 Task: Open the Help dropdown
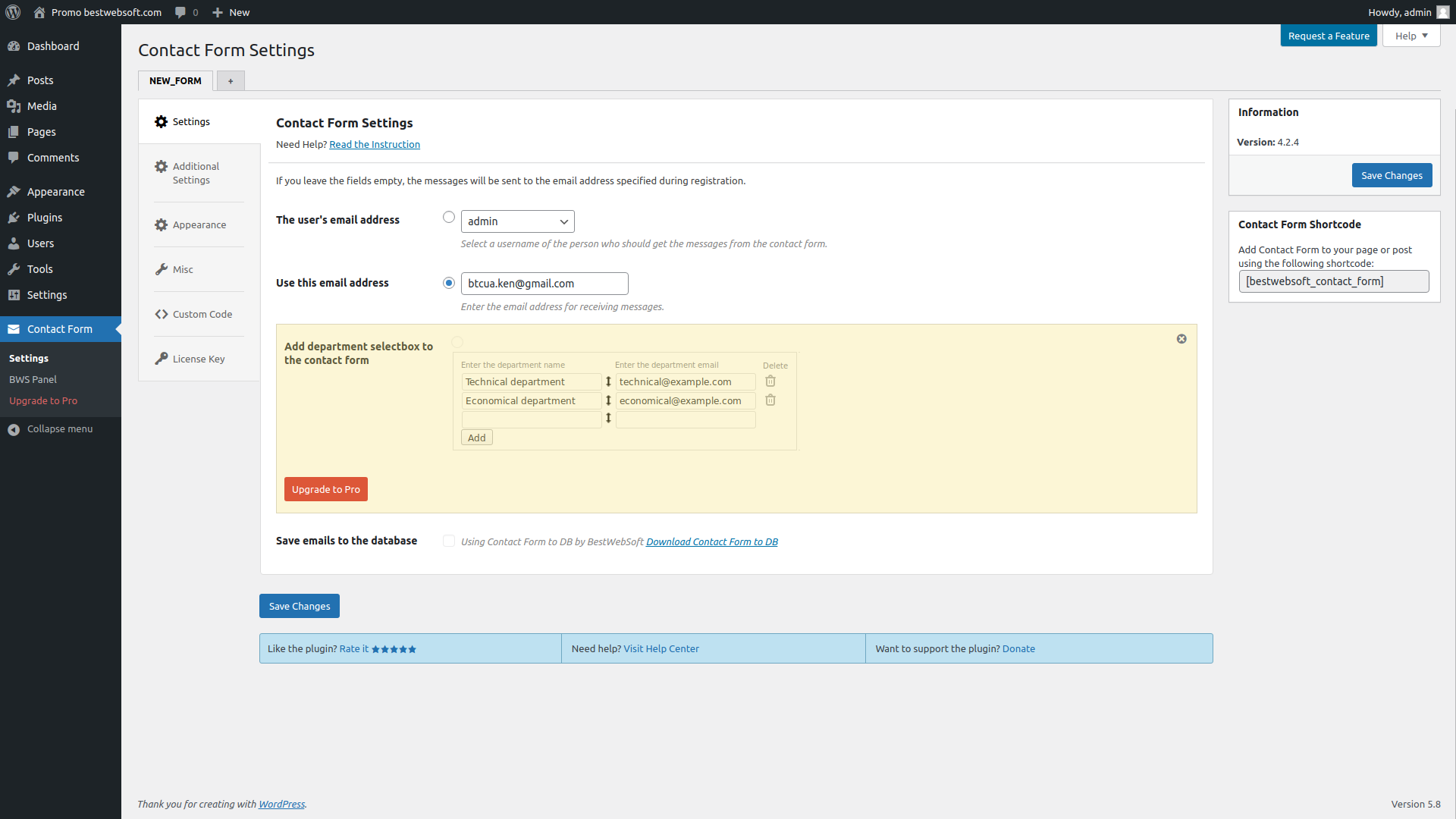tap(1410, 36)
